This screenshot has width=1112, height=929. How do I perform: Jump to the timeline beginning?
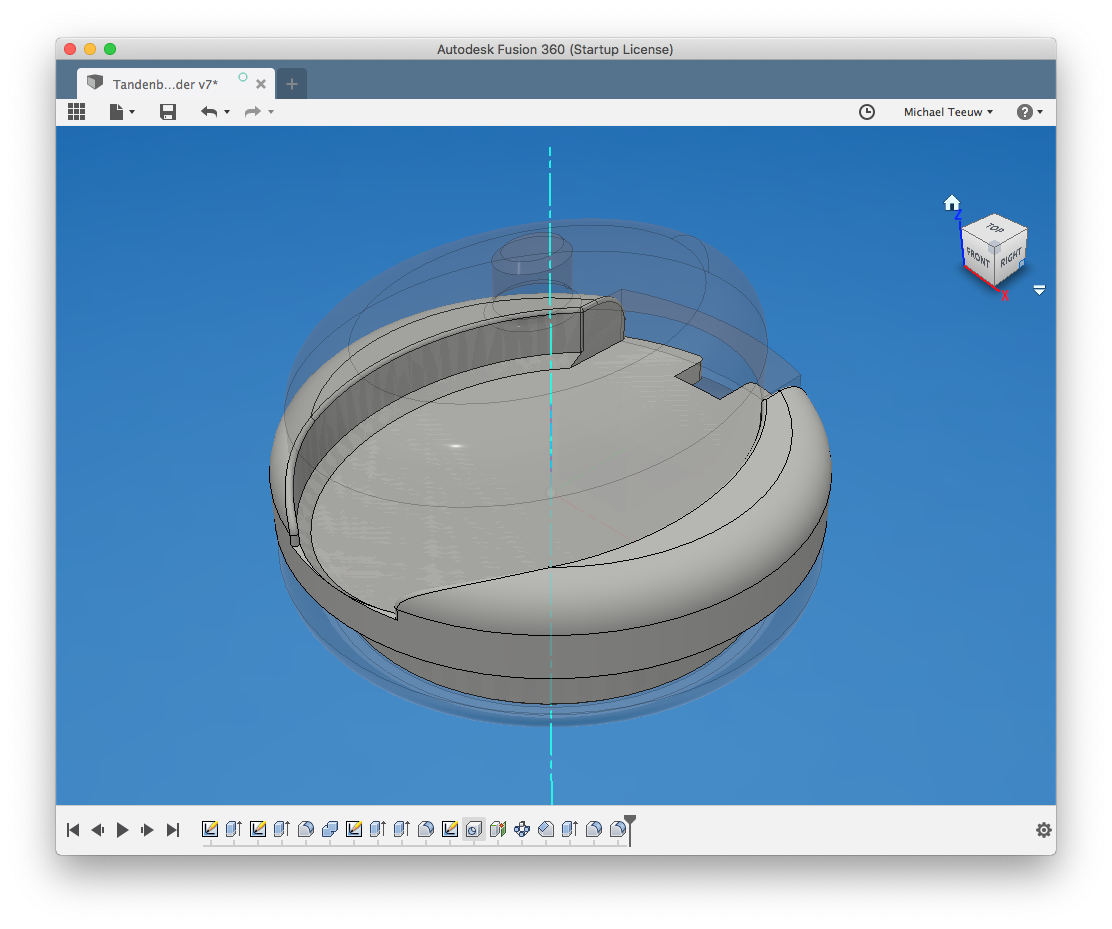[x=73, y=830]
